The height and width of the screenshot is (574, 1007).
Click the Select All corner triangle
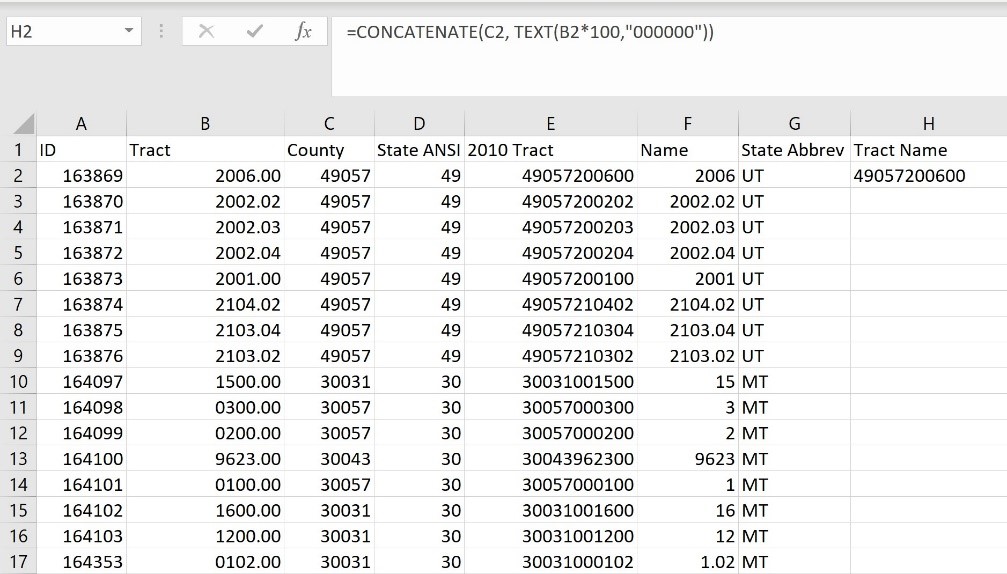point(22,124)
